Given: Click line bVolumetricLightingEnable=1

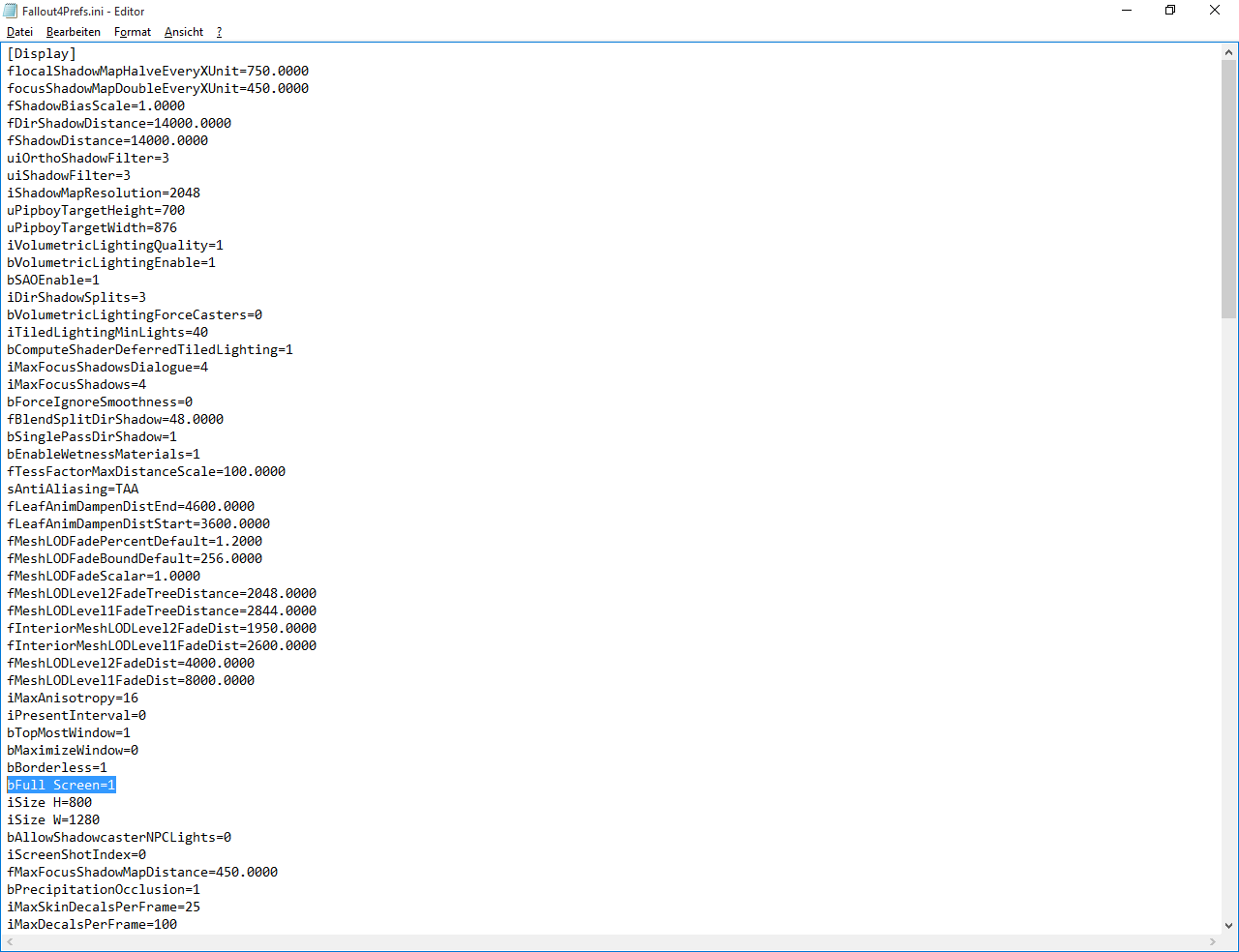Looking at the screenshot, I should 111,262.
